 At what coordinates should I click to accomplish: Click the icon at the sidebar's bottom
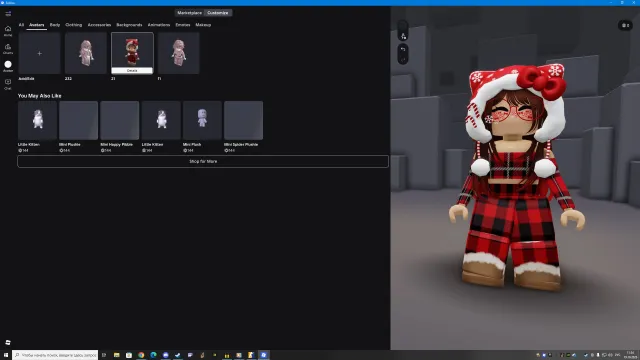tap(8, 342)
